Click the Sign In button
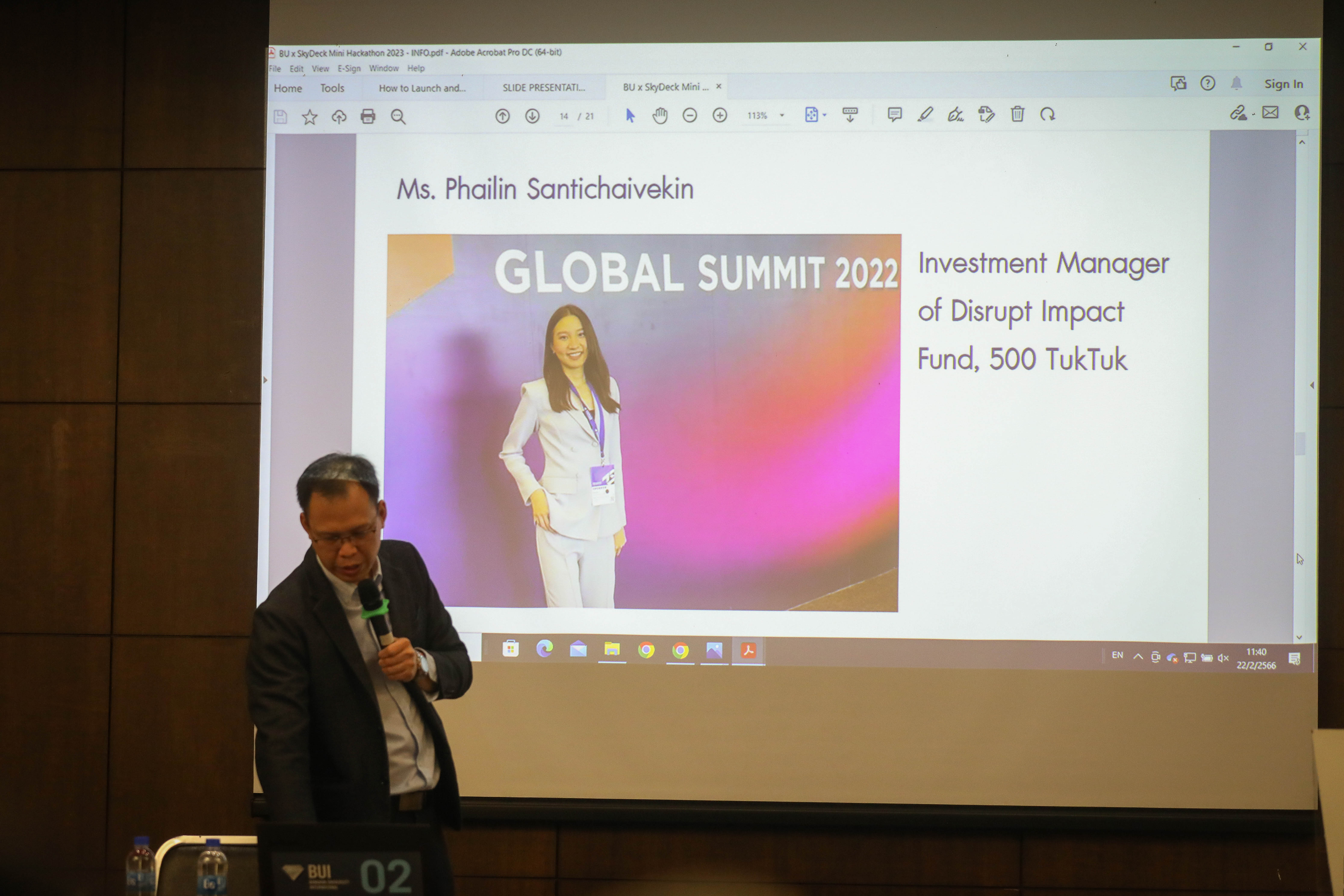 [x=1284, y=84]
